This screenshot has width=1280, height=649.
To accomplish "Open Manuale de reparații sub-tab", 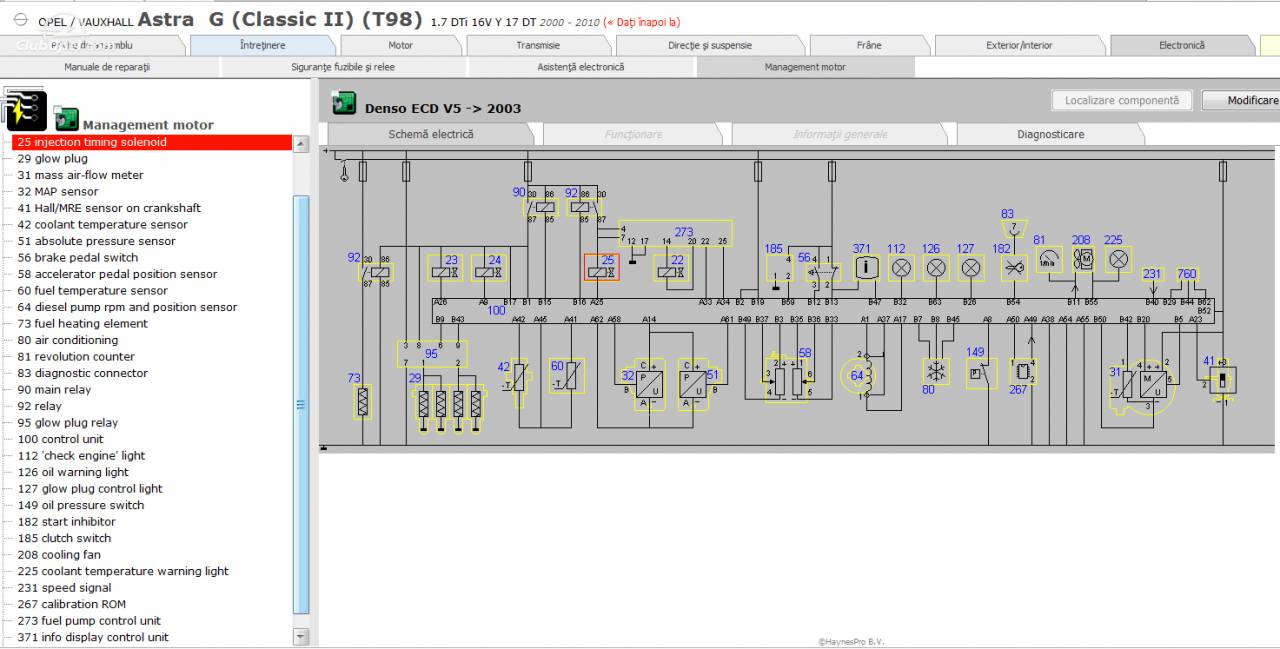I will click(x=107, y=67).
